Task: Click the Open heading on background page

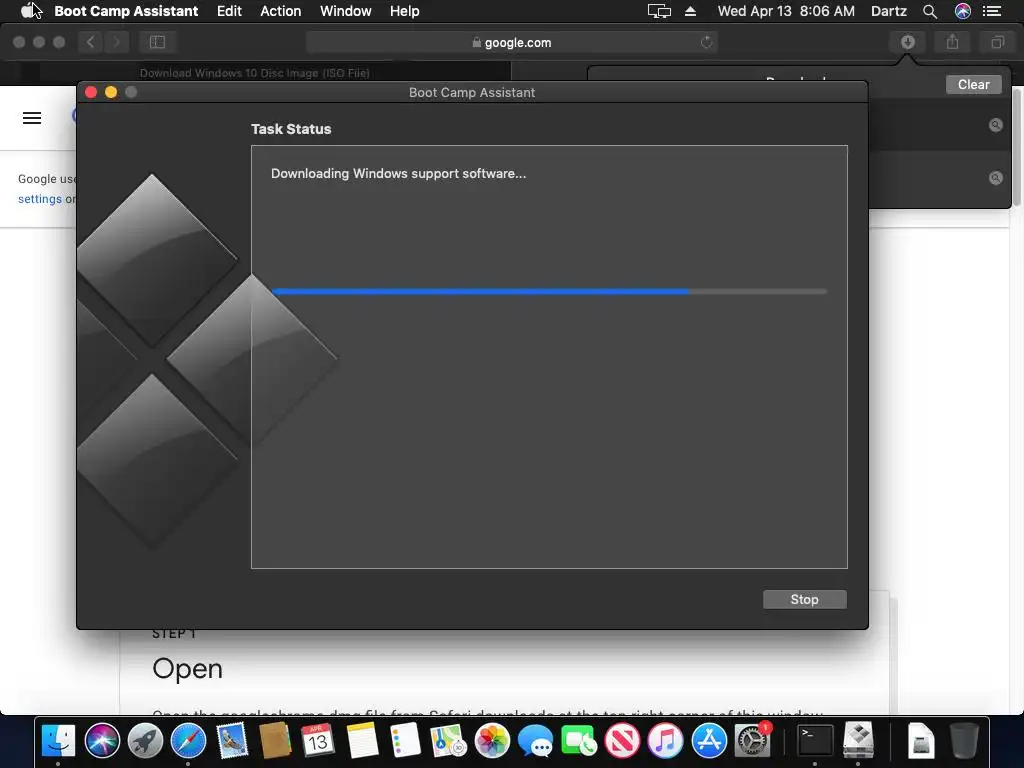Action: tap(187, 669)
